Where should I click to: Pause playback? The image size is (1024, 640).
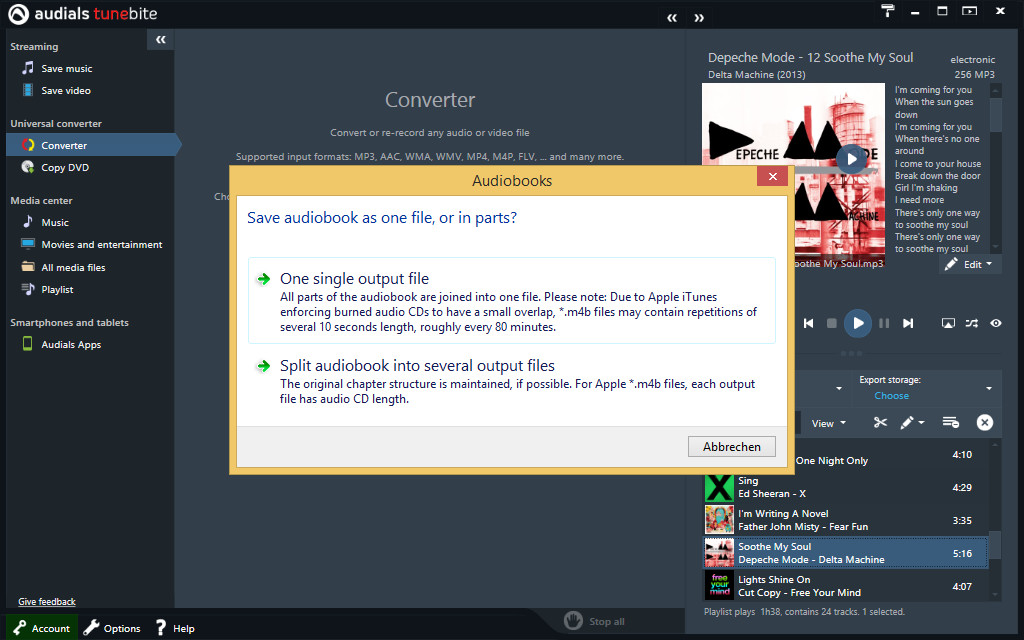[884, 323]
